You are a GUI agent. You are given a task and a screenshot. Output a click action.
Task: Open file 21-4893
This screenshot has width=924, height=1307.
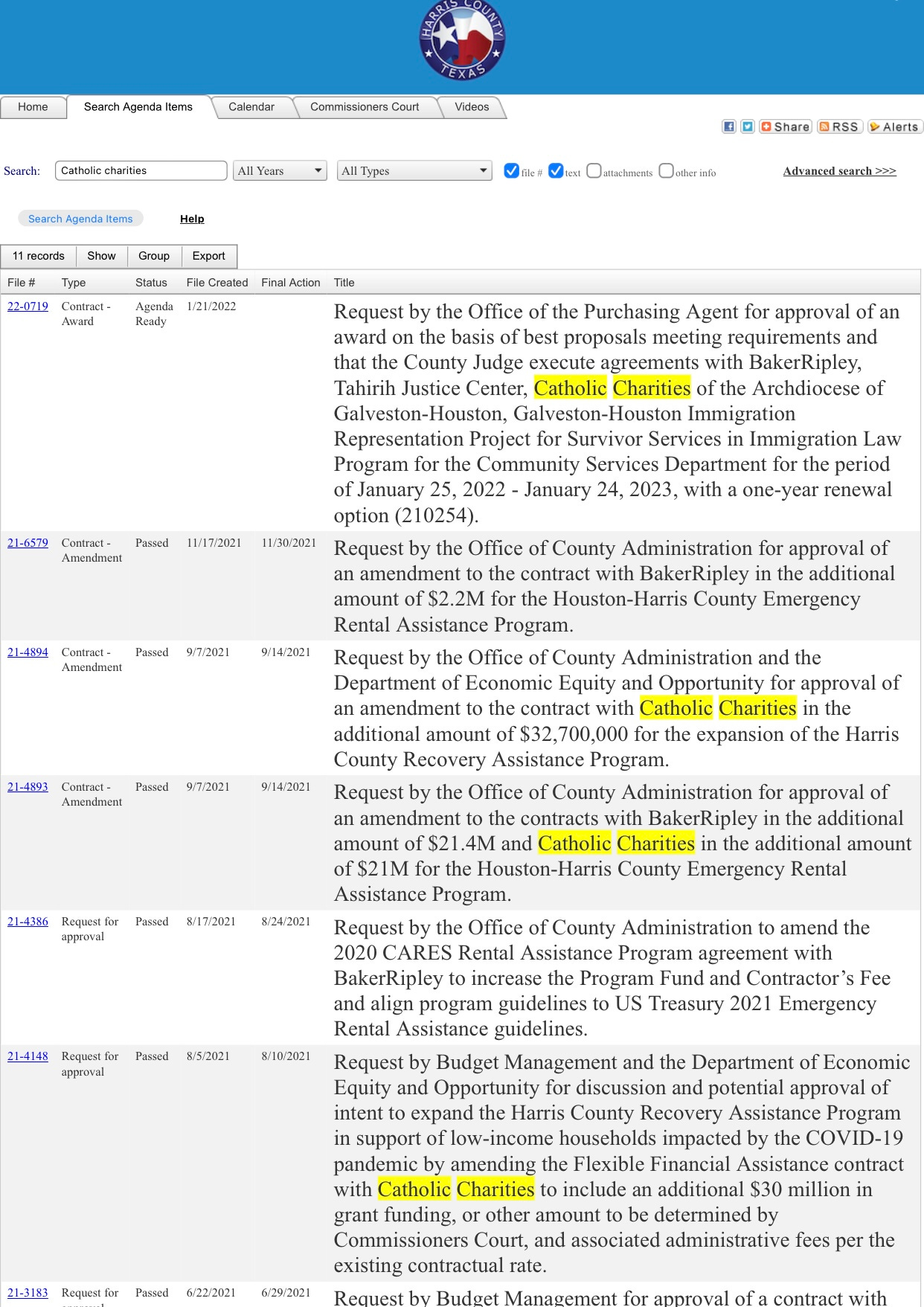pyautogui.click(x=28, y=787)
